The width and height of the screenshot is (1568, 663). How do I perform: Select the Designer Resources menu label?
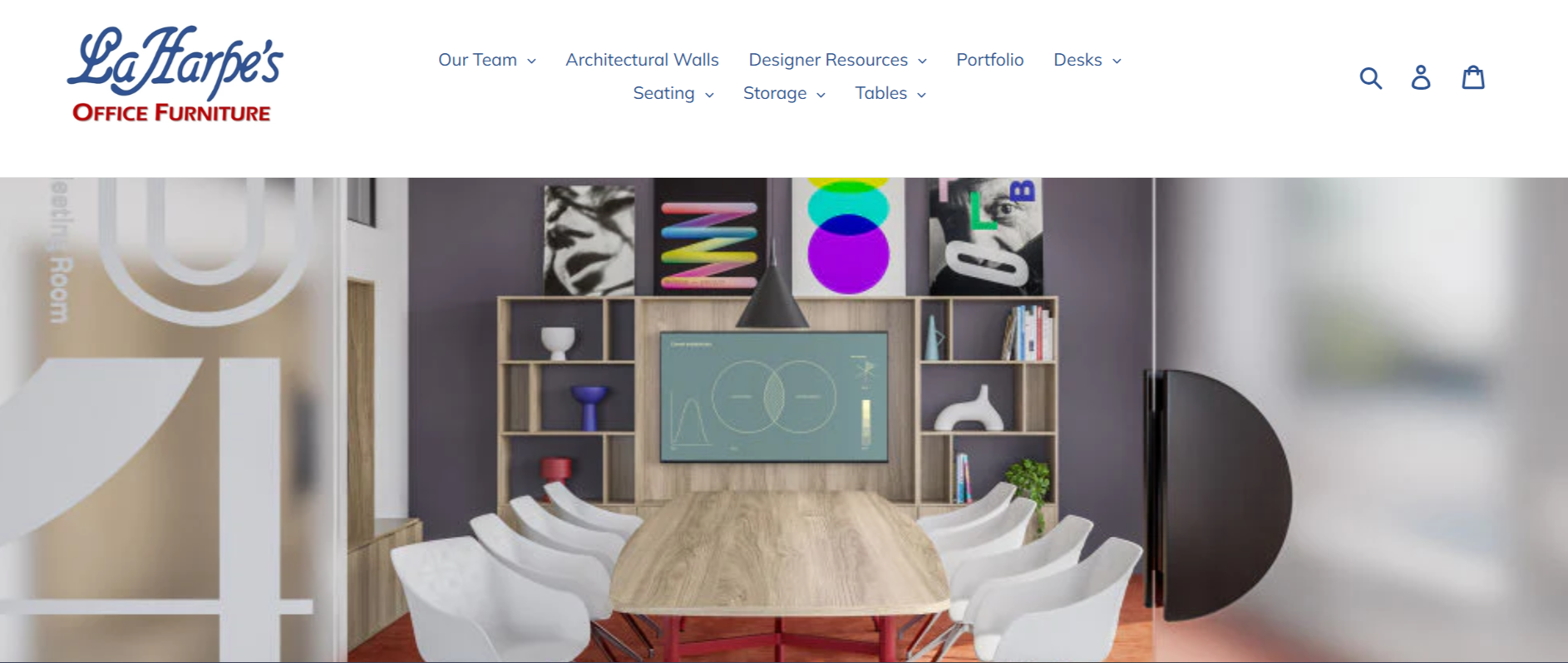[828, 60]
